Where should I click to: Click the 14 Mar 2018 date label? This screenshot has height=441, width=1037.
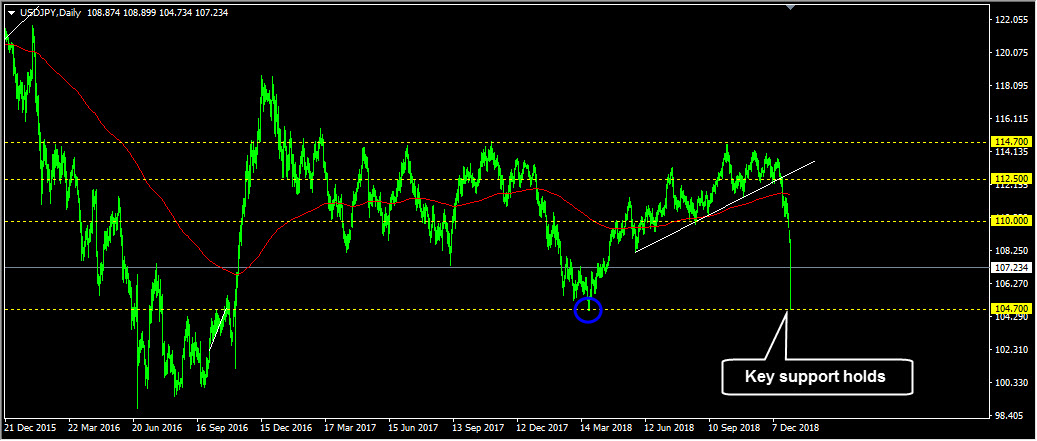pos(606,428)
